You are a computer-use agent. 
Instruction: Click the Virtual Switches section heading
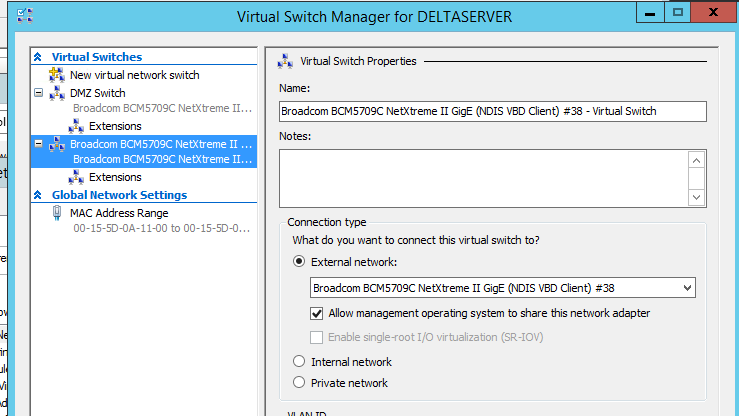point(97,57)
